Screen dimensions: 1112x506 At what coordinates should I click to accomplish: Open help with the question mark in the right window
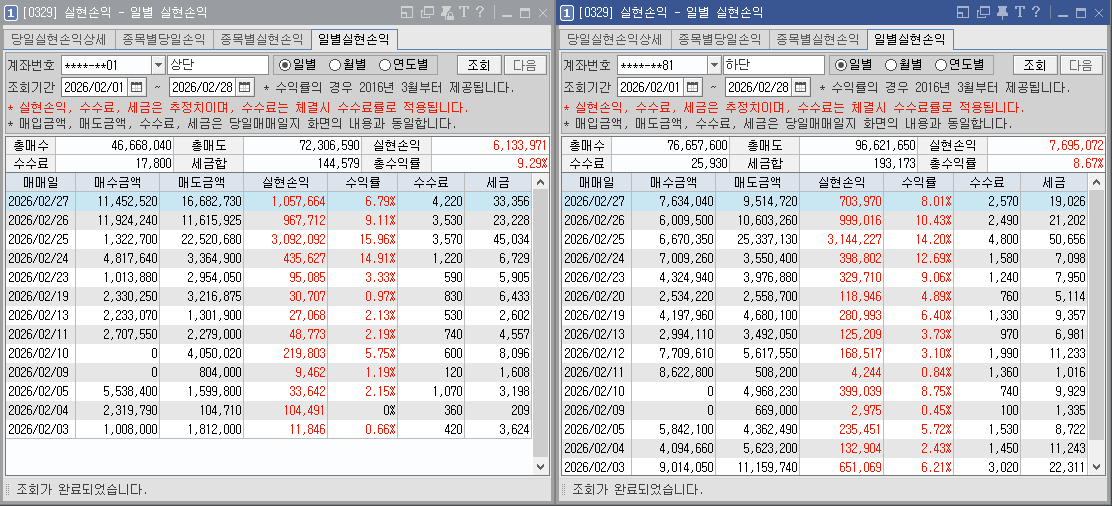tap(1037, 13)
